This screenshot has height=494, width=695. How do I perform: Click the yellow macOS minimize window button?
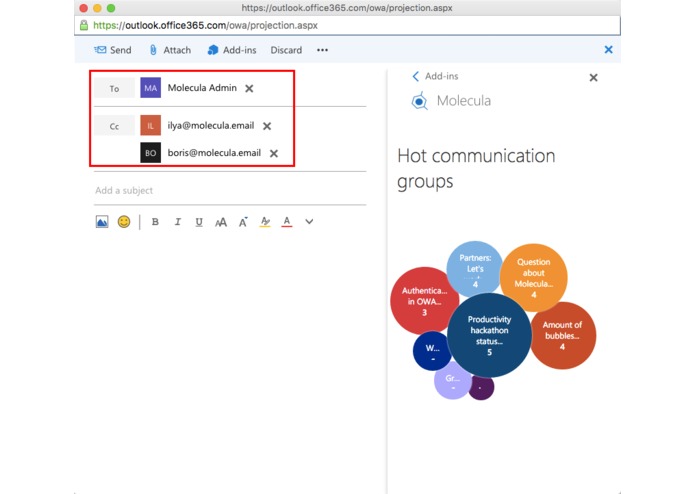(98, 8)
